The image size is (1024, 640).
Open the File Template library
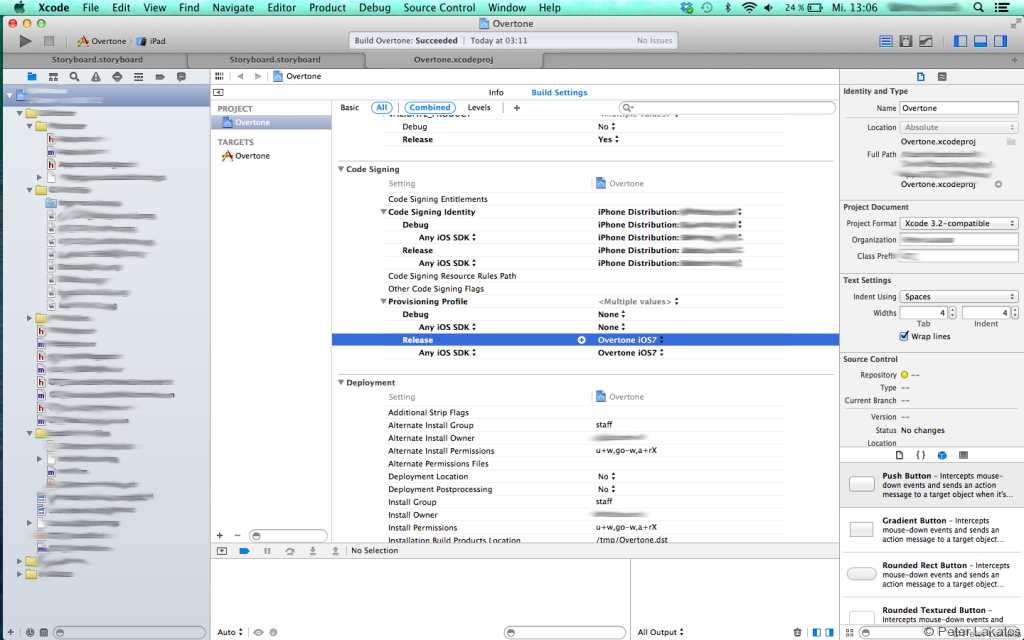click(x=899, y=455)
